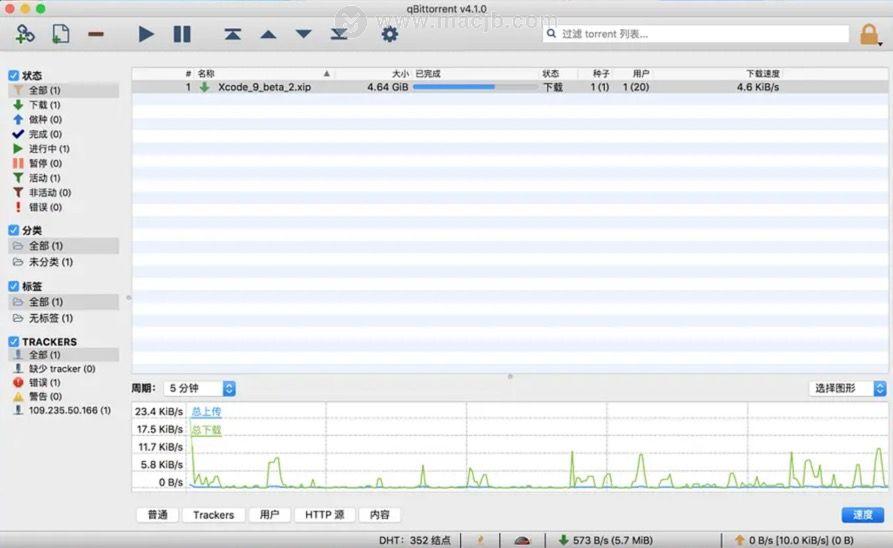Select 全部 (1) under 分类

tap(64, 246)
